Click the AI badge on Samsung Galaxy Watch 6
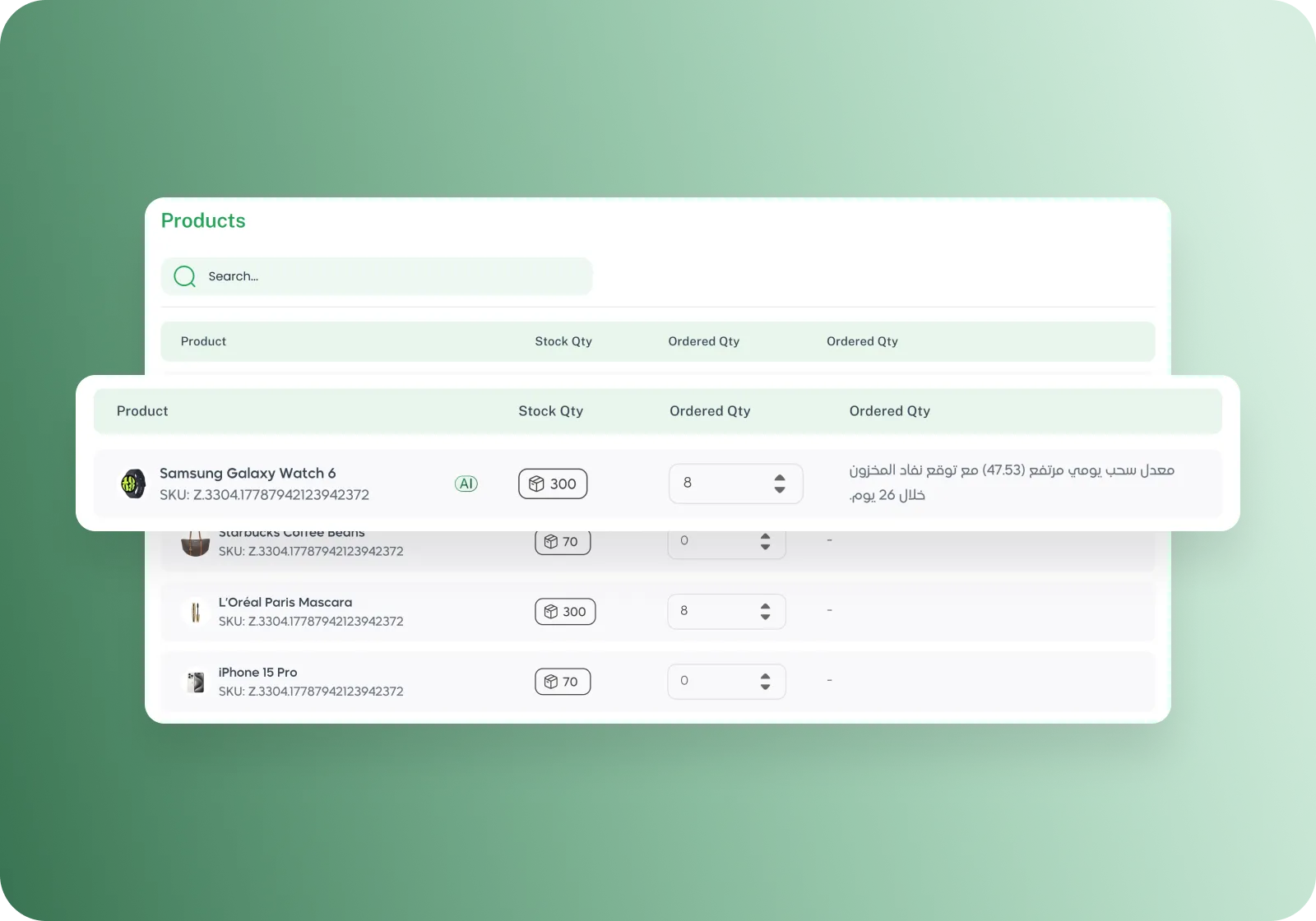This screenshot has width=1316, height=921. [x=466, y=484]
